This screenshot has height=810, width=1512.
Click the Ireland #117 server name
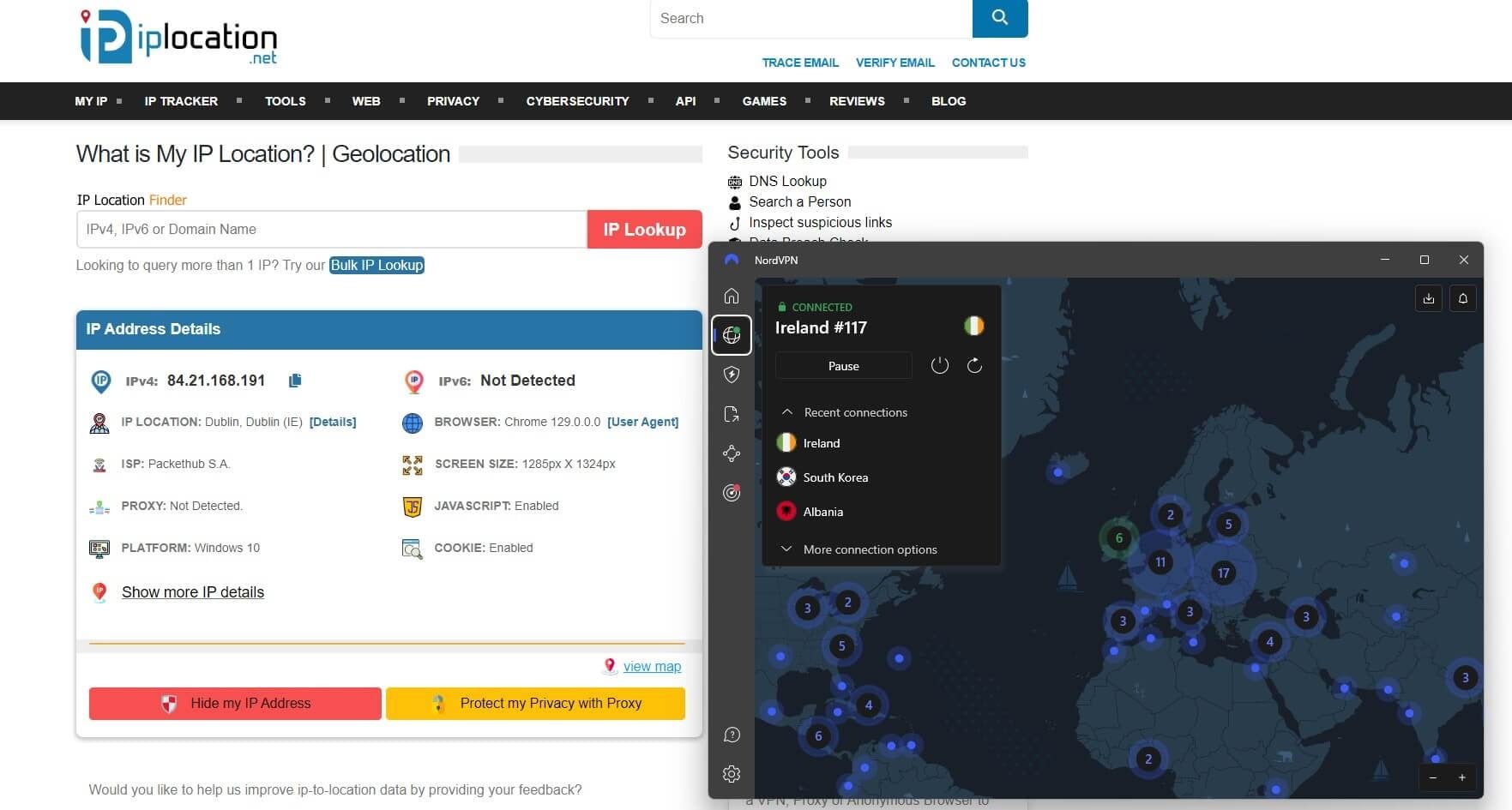[821, 327]
